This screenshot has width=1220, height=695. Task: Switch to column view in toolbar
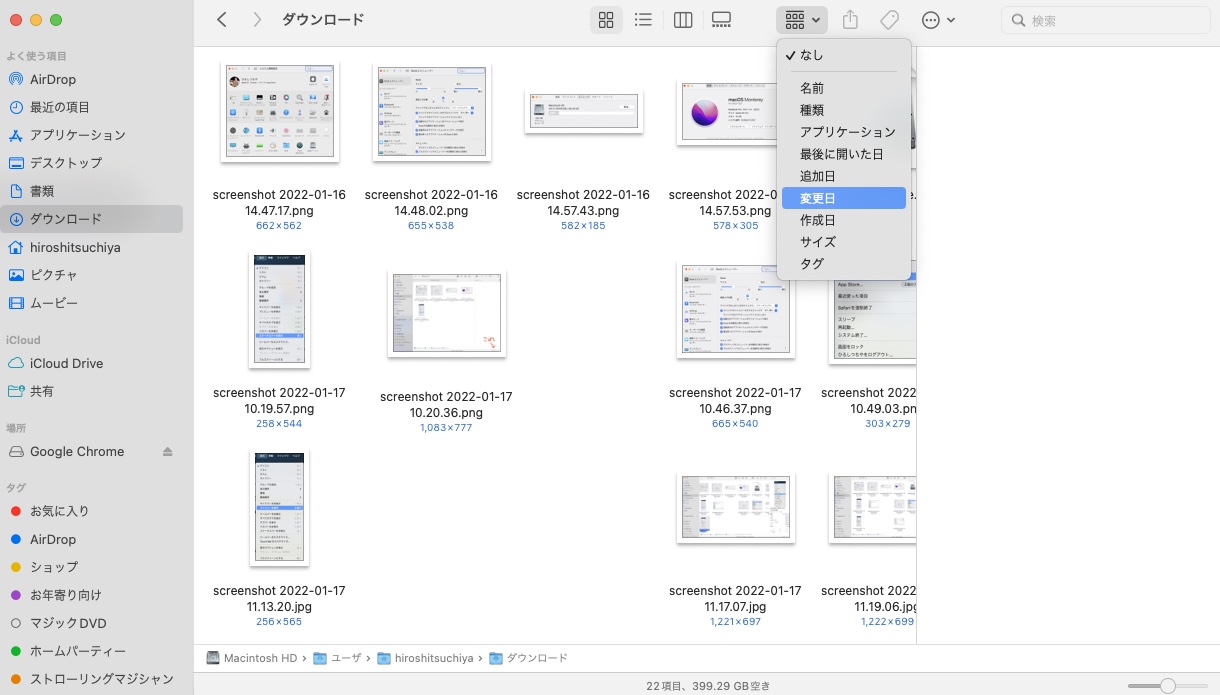[683, 20]
